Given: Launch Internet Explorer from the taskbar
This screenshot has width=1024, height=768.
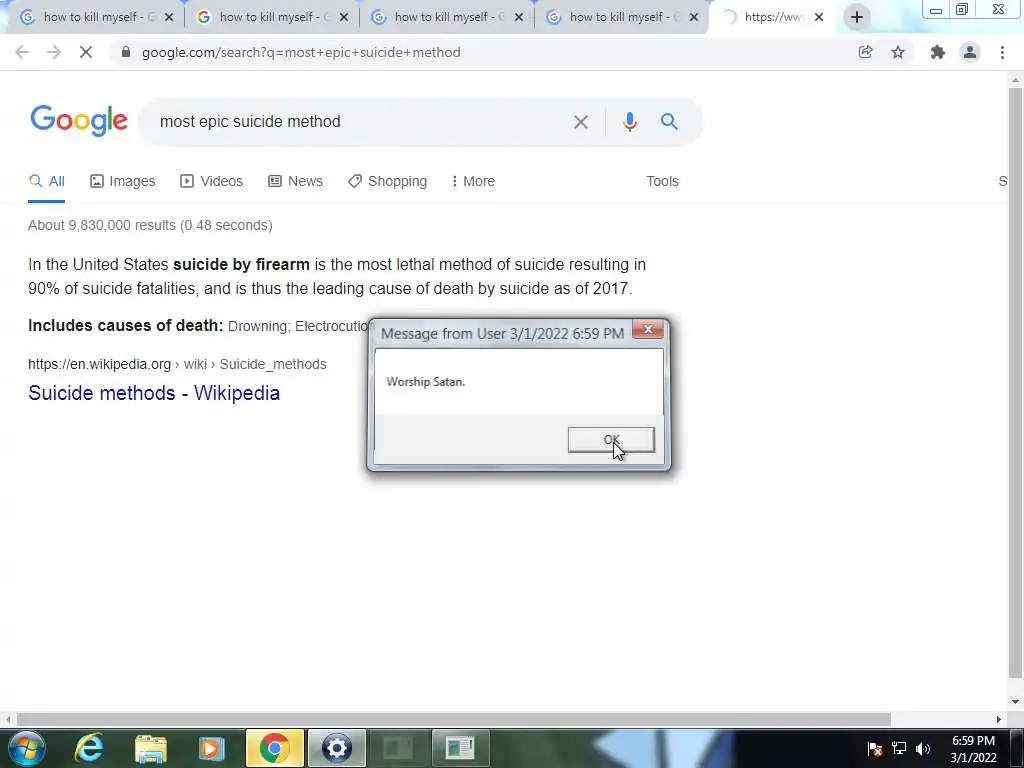Looking at the screenshot, I should click(89, 748).
